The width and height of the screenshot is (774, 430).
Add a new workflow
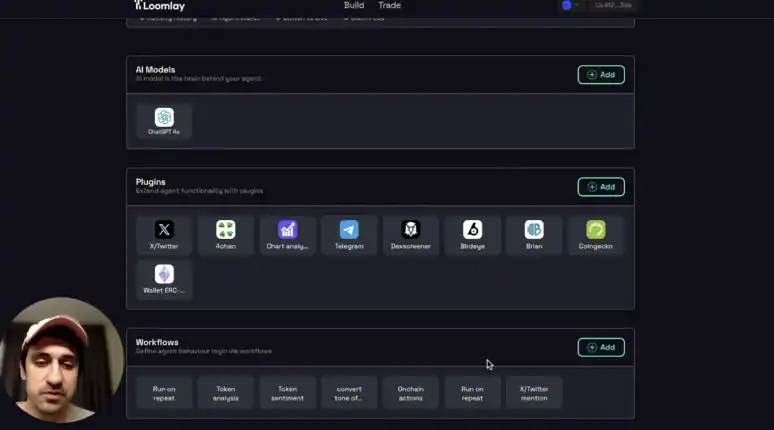click(601, 347)
